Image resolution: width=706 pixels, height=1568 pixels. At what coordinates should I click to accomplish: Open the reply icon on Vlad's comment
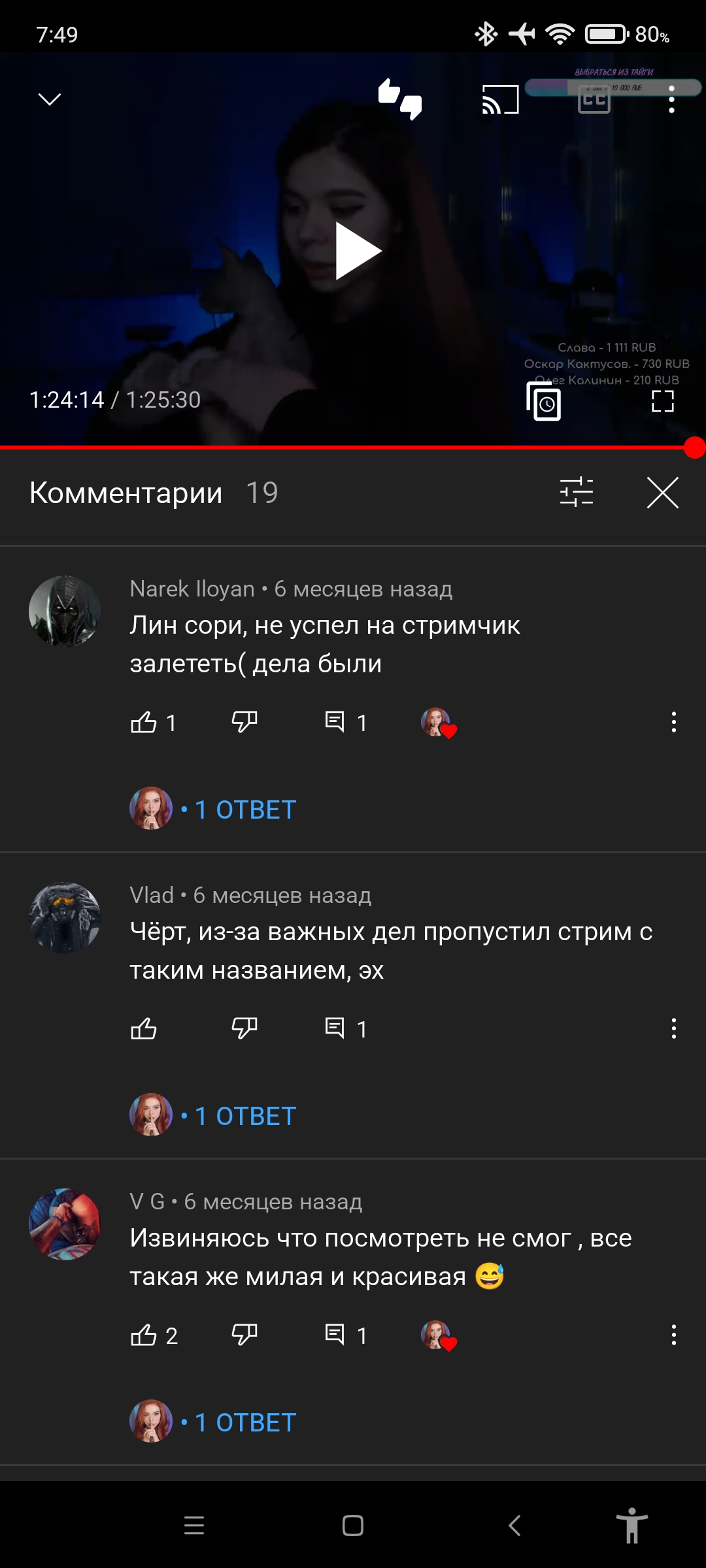[x=335, y=1029]
